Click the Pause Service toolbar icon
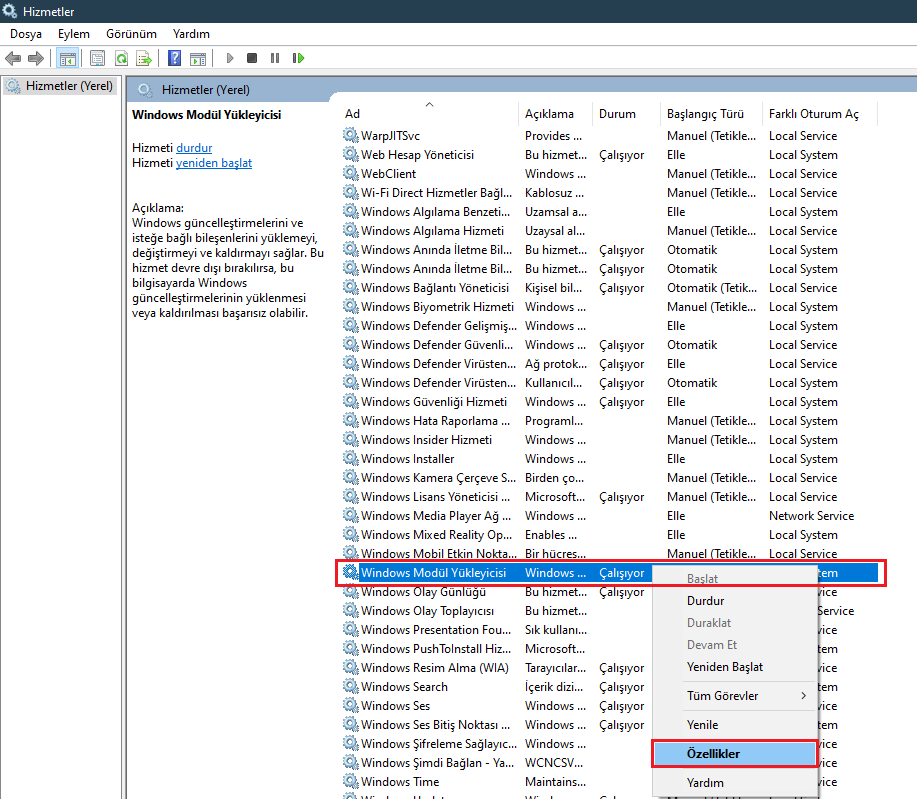Screen dimensions: 917x799 coord(275,58)
